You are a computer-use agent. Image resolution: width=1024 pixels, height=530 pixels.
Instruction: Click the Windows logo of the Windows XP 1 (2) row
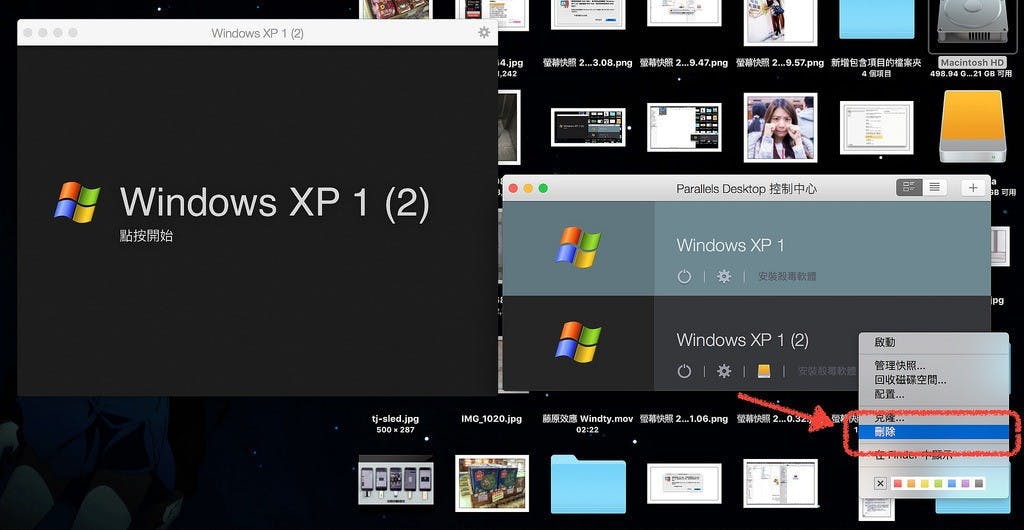578,342
